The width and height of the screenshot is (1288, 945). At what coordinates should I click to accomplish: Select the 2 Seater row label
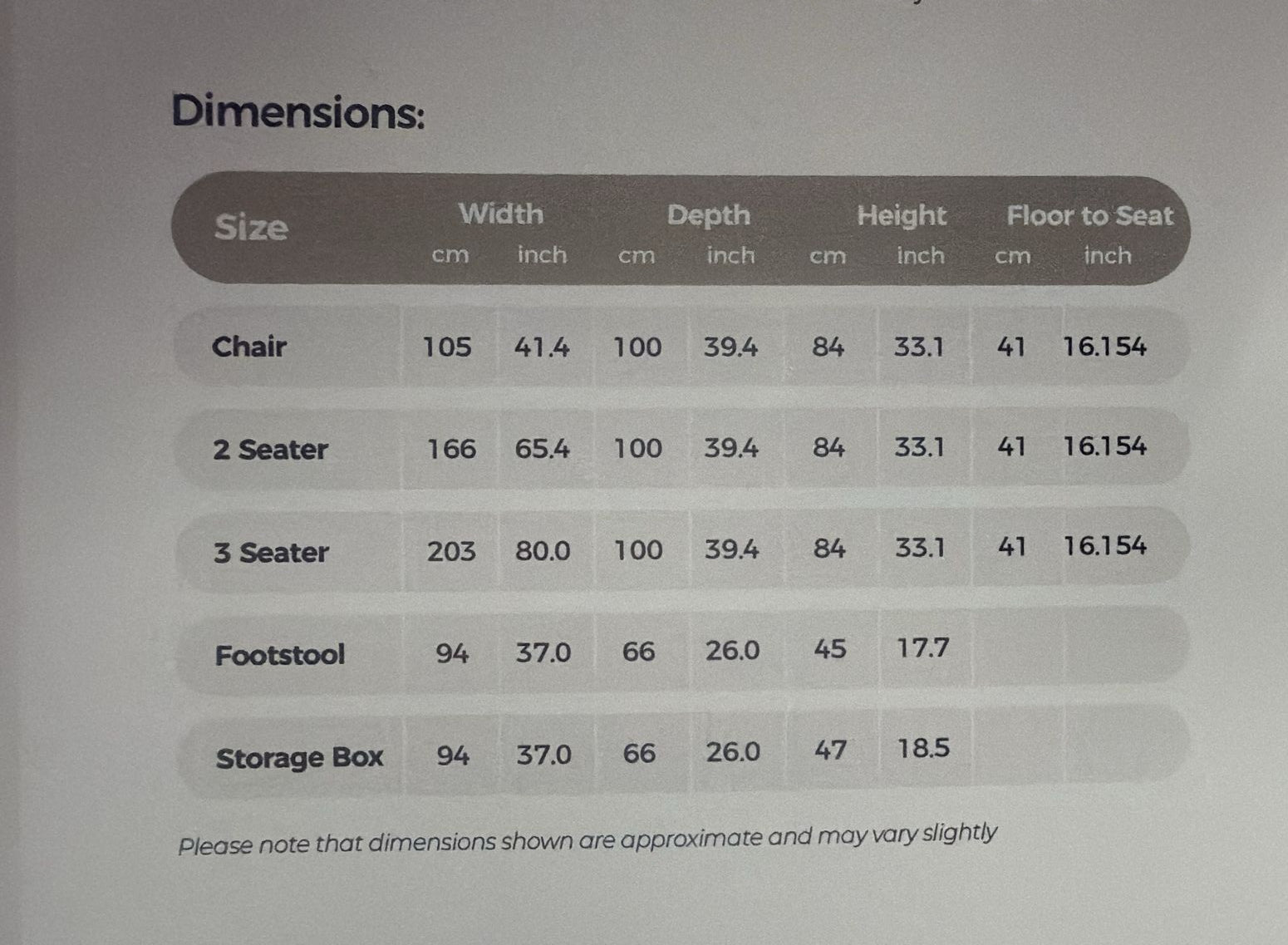pyautogui.click(x=270, y=449)
